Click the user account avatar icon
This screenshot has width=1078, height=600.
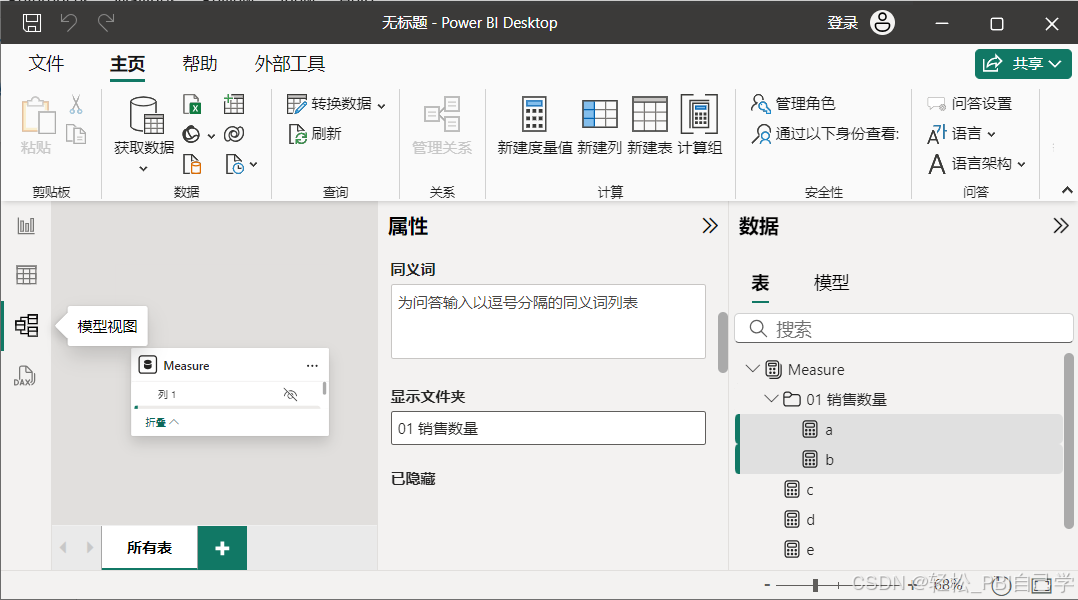pyautogui.click(x=882, y=23)
